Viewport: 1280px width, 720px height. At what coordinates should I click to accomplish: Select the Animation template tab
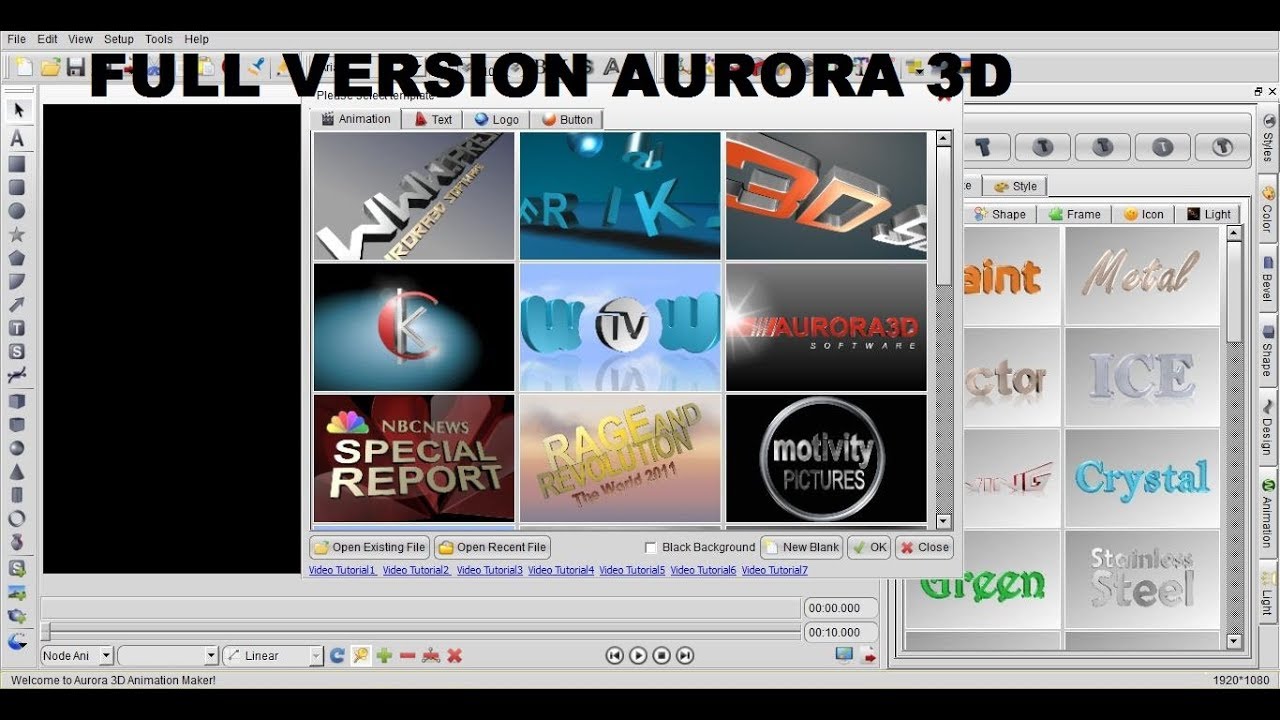355,118
